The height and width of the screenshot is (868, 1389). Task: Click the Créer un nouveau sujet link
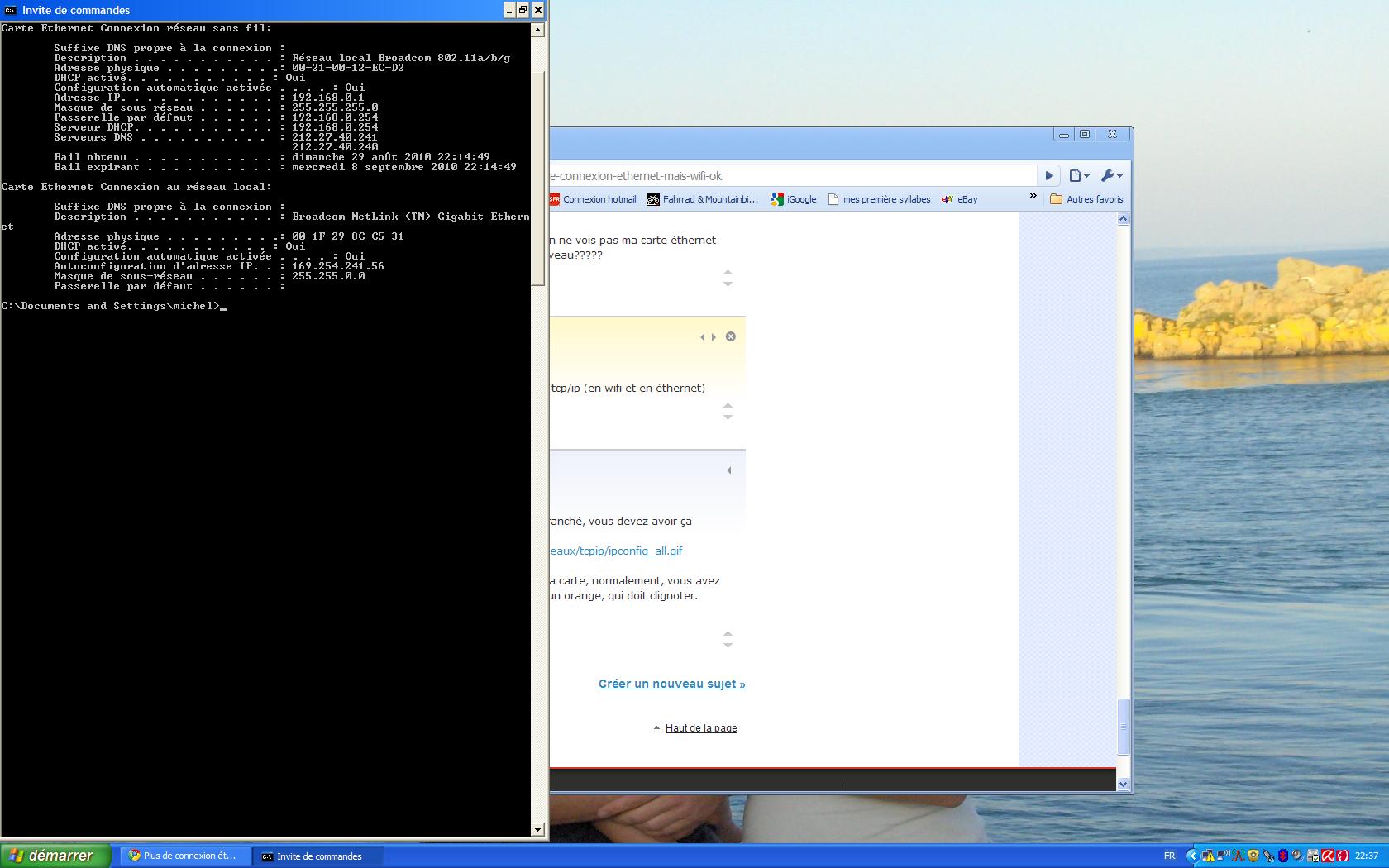click(x=671, y=684)
